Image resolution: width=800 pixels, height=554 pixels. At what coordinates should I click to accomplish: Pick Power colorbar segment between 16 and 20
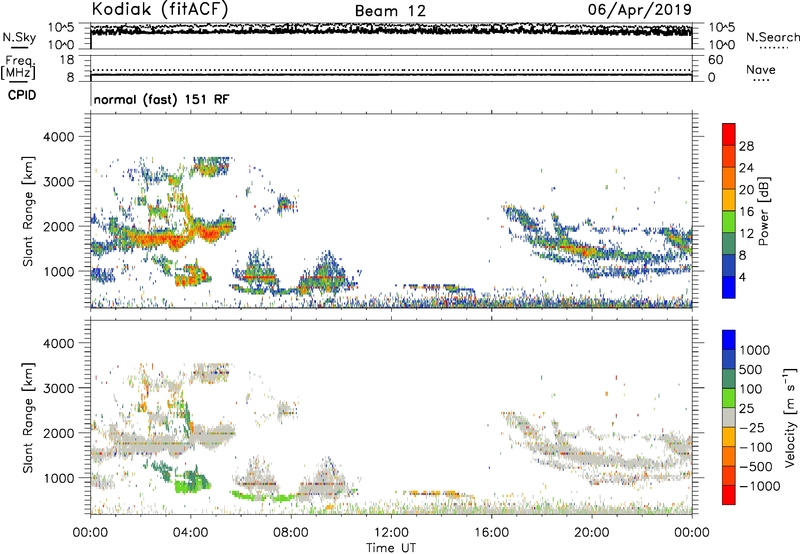tap(729, 200)
